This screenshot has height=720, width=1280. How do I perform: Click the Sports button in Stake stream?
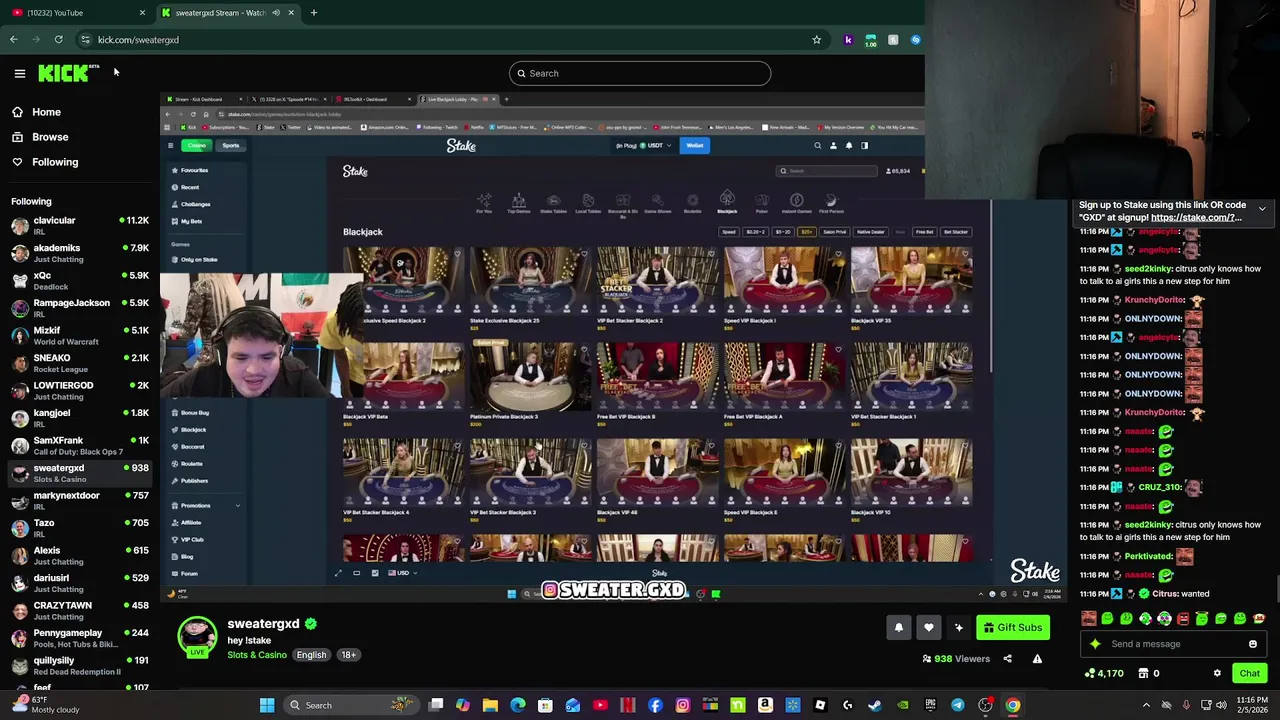(231, 145)
